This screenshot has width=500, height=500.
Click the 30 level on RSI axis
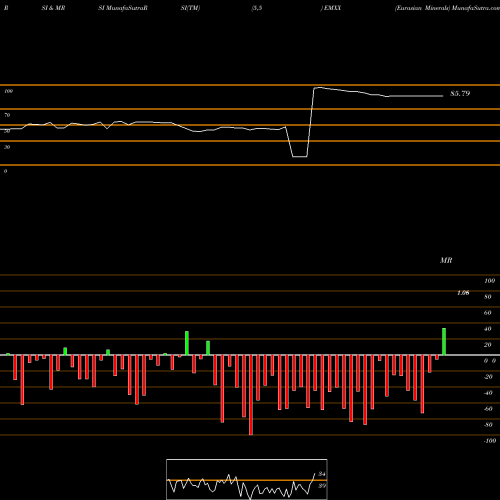(x=7, y=147)
